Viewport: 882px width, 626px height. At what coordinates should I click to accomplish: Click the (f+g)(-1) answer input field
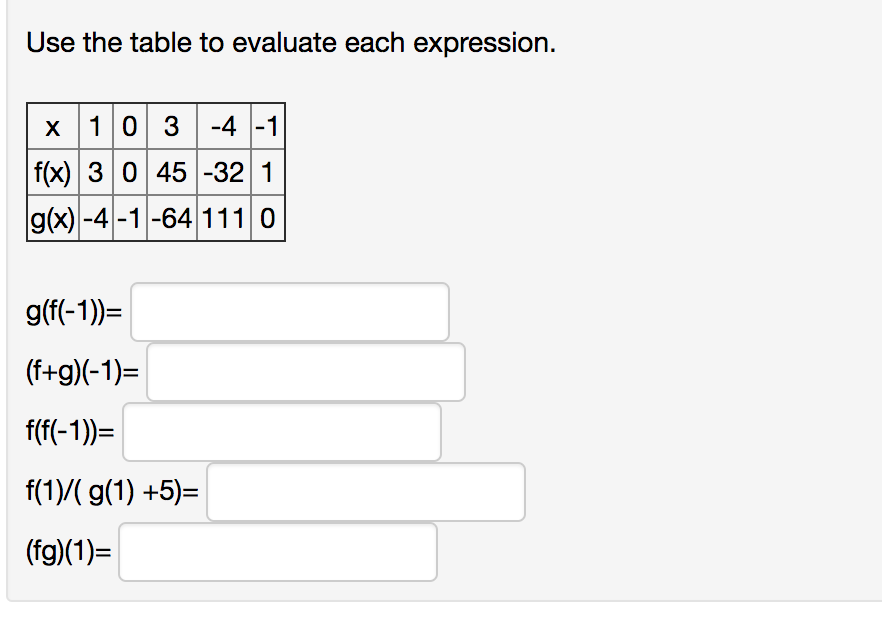305,371
